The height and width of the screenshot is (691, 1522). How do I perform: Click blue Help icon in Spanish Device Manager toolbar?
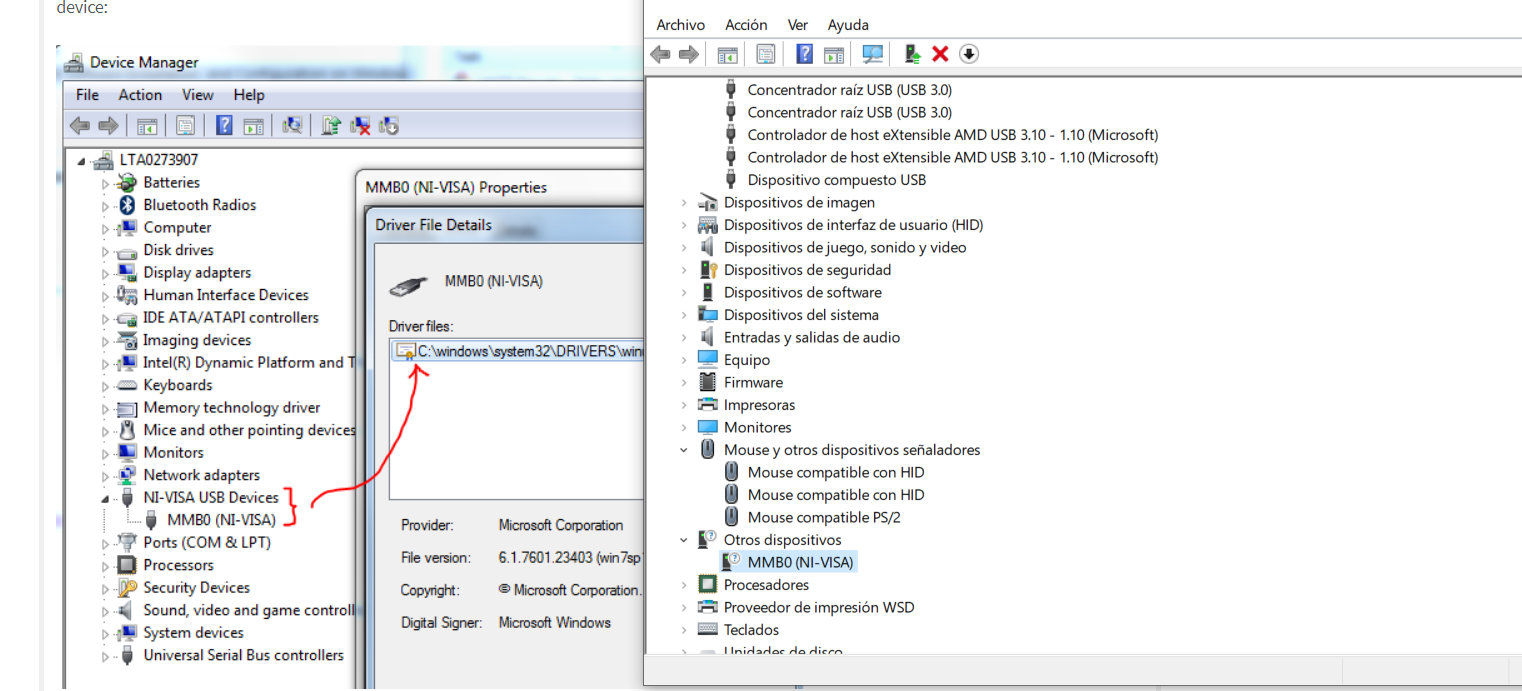pyautogui.click(x=804, y=54)
